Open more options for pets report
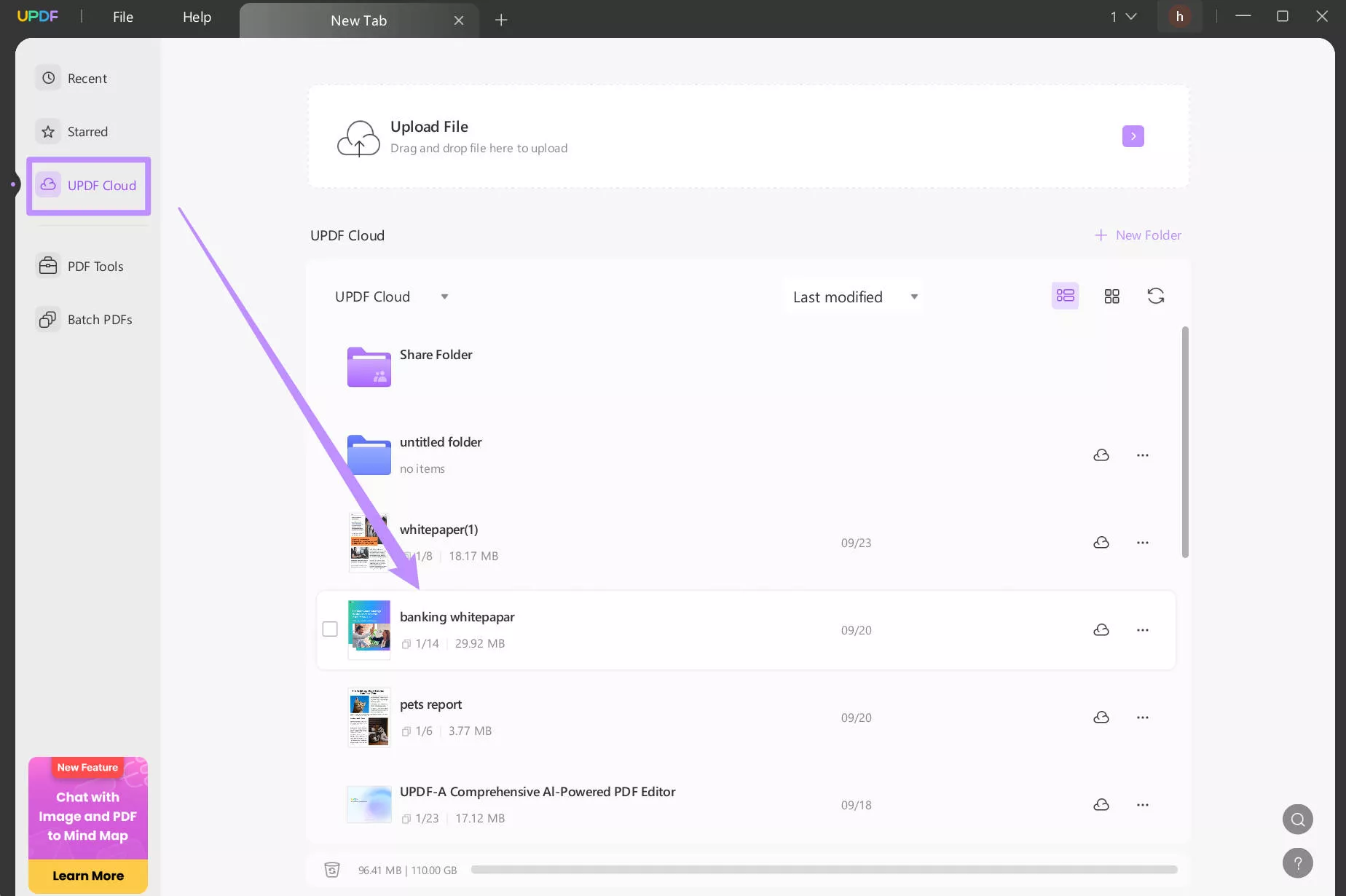 tap(1143, 718)
